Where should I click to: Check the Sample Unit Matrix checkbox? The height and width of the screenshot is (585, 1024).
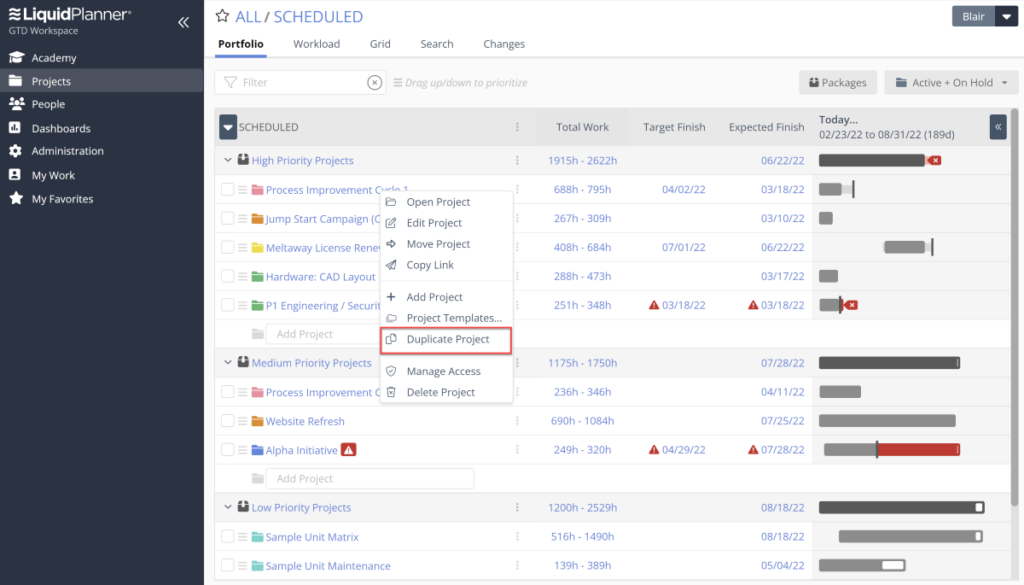coord(227,536)
